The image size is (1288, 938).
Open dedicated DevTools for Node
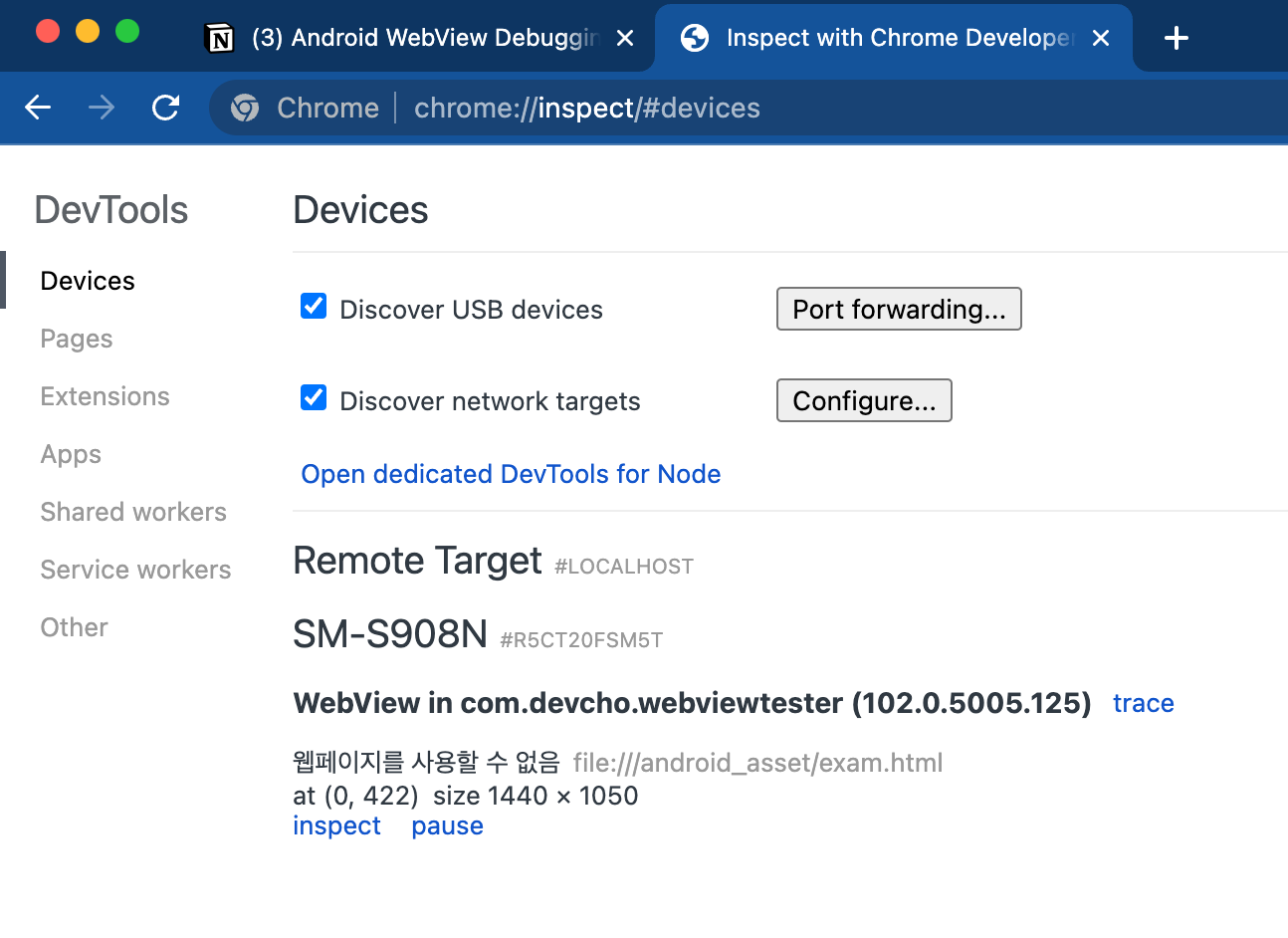point(511,474)
